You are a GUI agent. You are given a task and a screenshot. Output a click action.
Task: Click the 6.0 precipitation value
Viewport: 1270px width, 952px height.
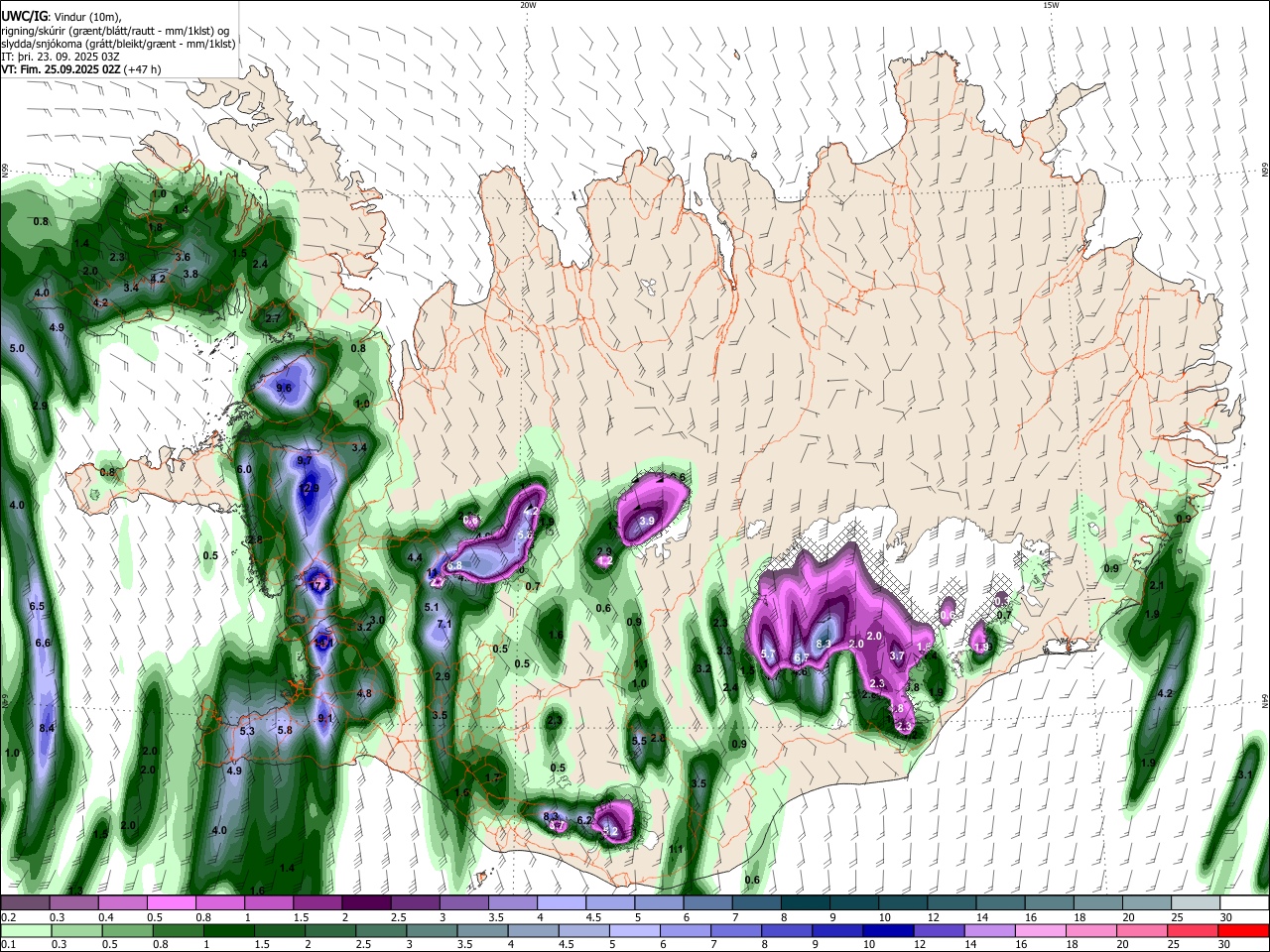click(245, 469)
